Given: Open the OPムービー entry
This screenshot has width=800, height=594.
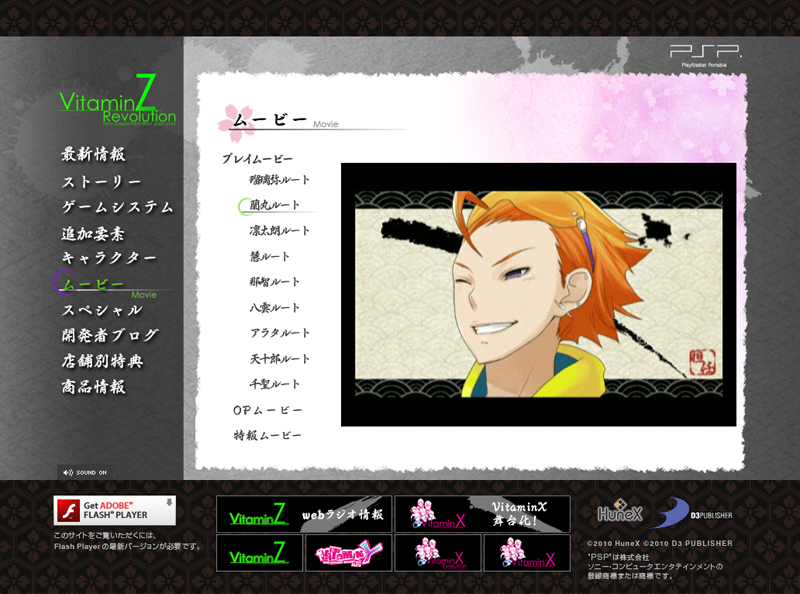Looking at the screenshot, I should [268, 410].
